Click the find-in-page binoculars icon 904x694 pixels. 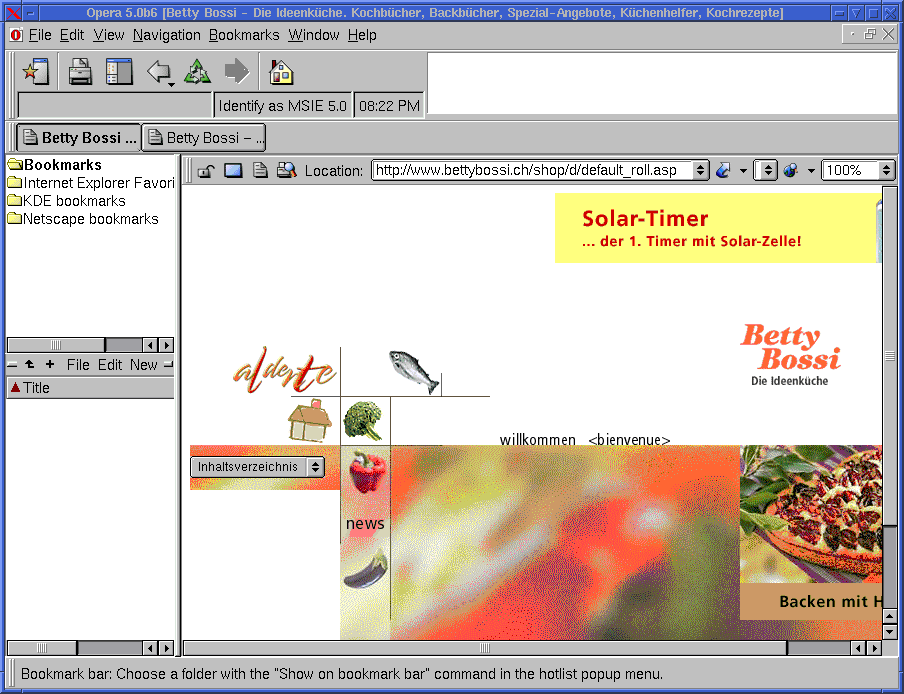(x=286, y=170)
